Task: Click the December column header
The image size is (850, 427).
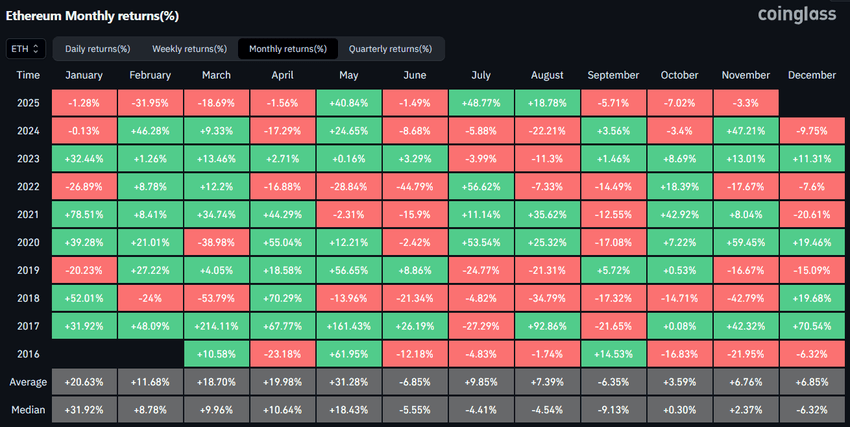Action: pos(811,75)
